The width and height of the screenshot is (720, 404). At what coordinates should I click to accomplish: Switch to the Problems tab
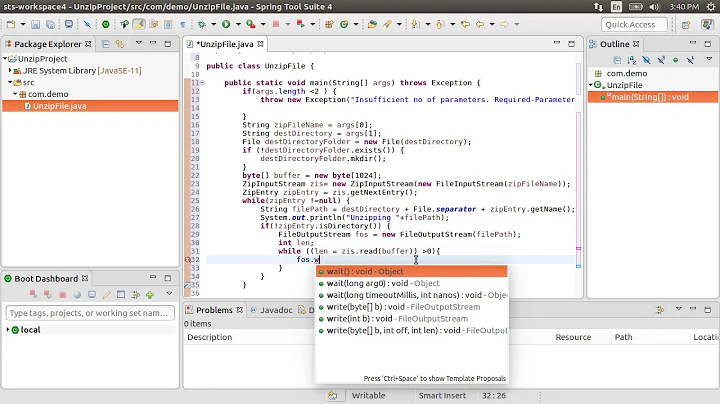tap(214, 310)
